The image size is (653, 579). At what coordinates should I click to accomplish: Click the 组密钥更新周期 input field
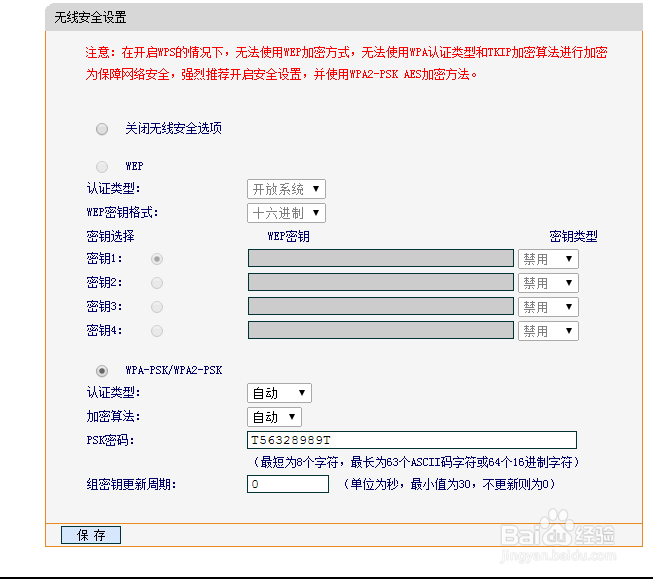click(288, 484)
